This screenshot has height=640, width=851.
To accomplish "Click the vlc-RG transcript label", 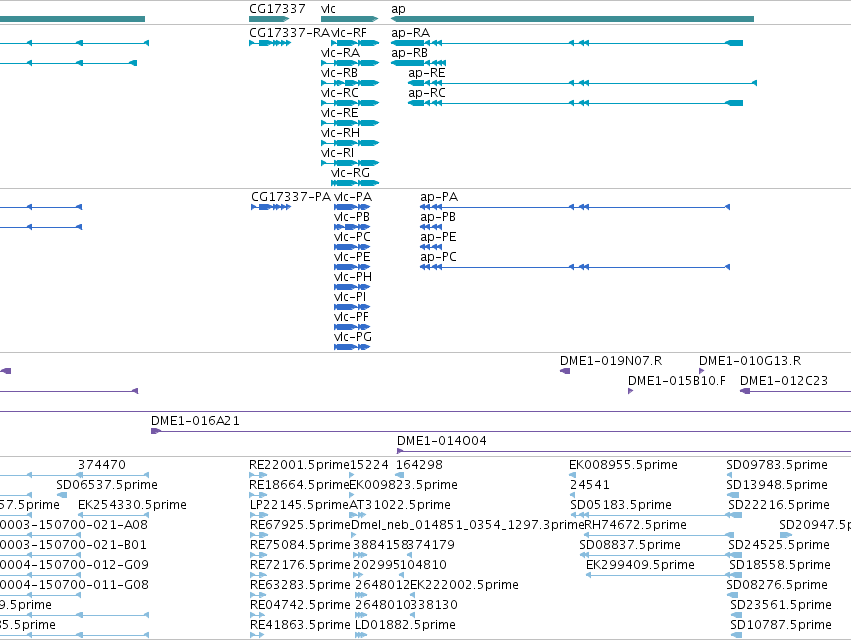I will [350, 173].
